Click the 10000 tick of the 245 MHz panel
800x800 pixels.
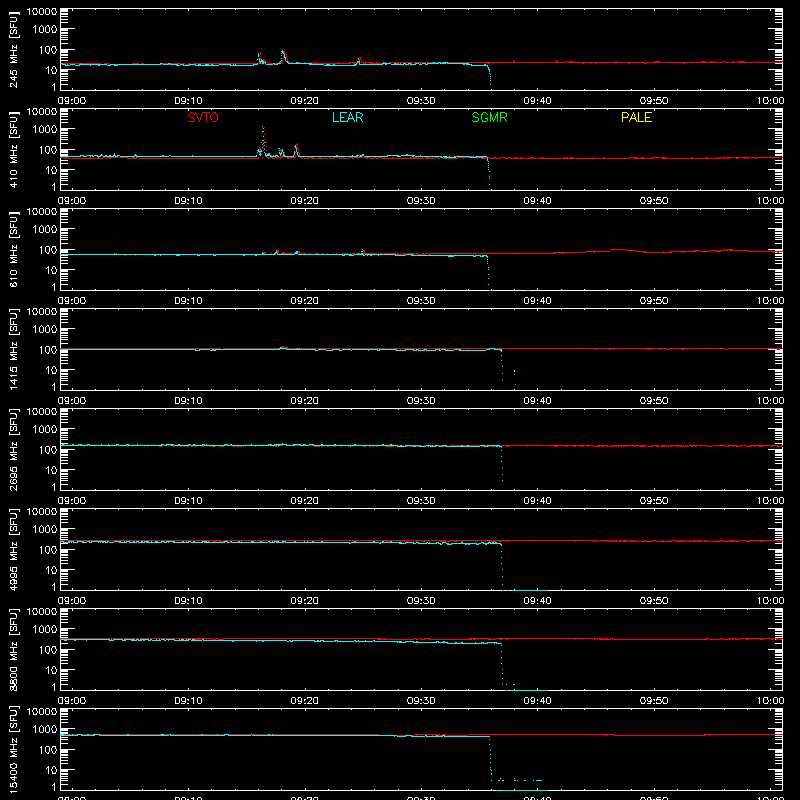42,12
